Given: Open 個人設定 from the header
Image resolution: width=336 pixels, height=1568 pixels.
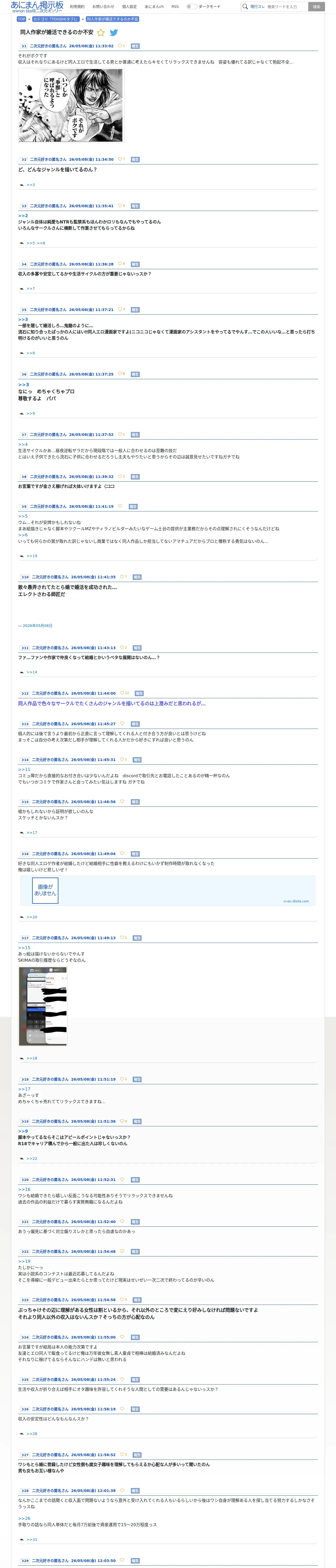Looking at the screenshot, I should point(129,7).
